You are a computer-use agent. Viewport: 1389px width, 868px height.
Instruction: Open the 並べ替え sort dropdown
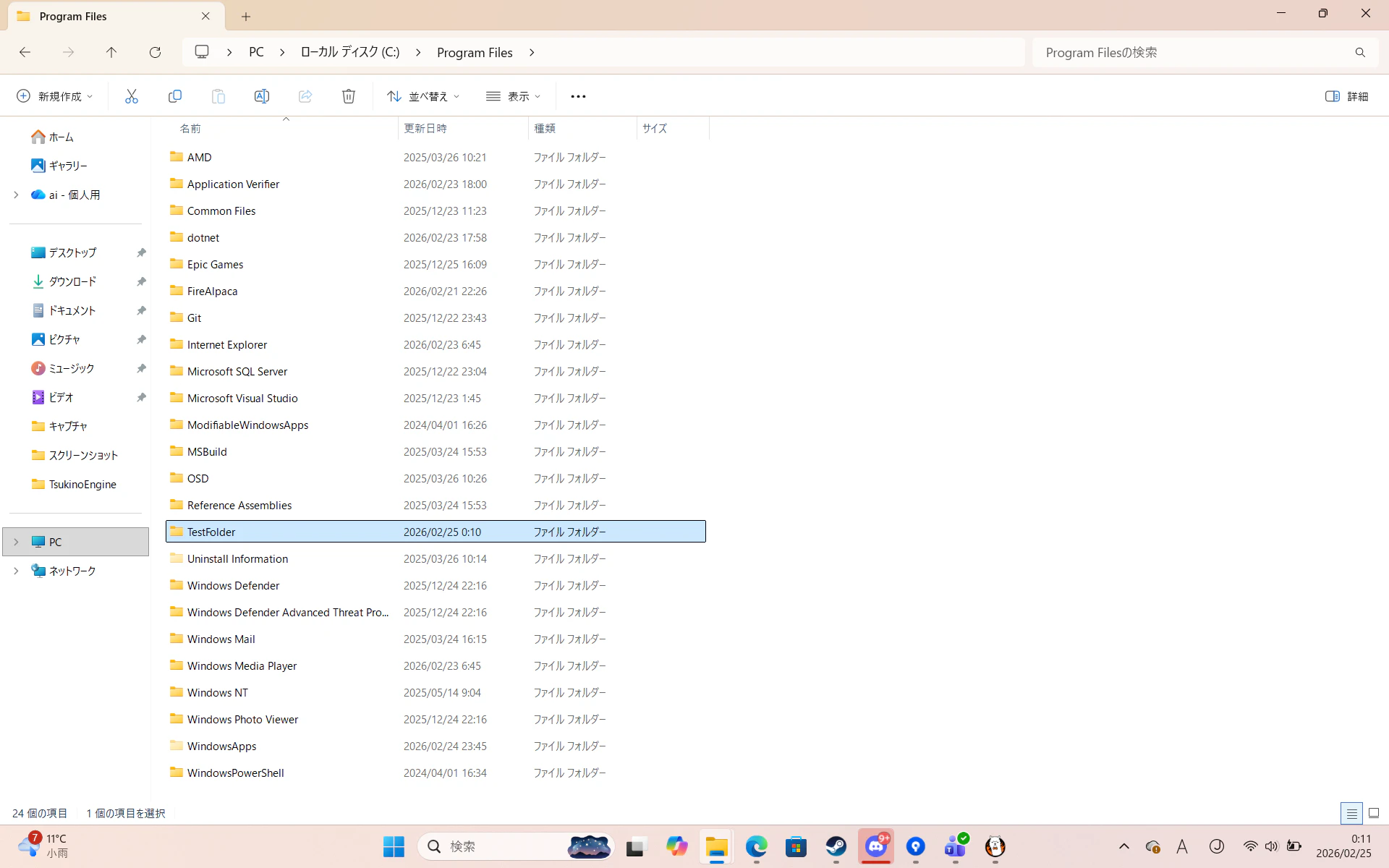(423, 96)
